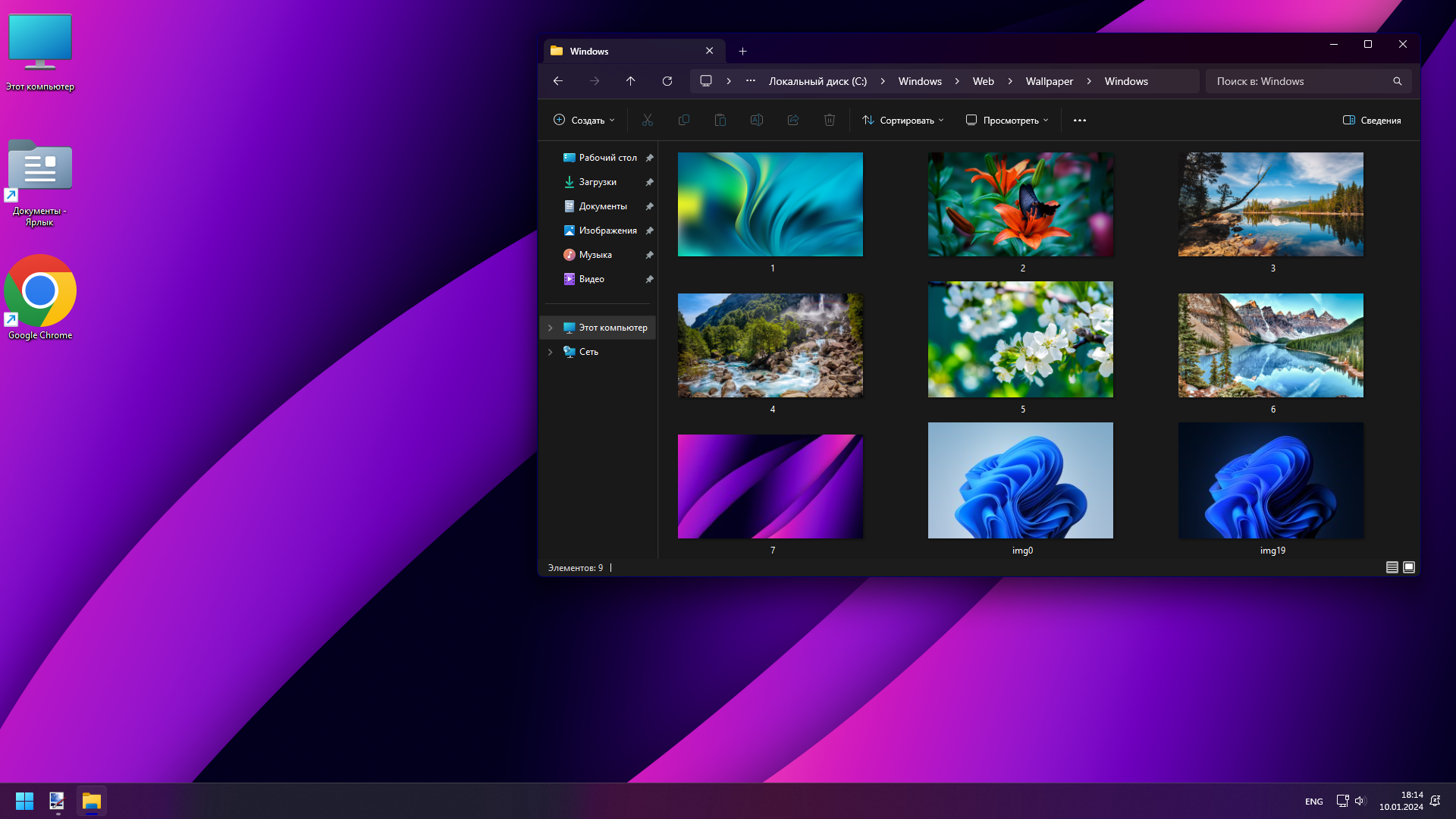1456x819 pixels.
Task: Expand the Сеть tree node
Action: coord(551,352)
